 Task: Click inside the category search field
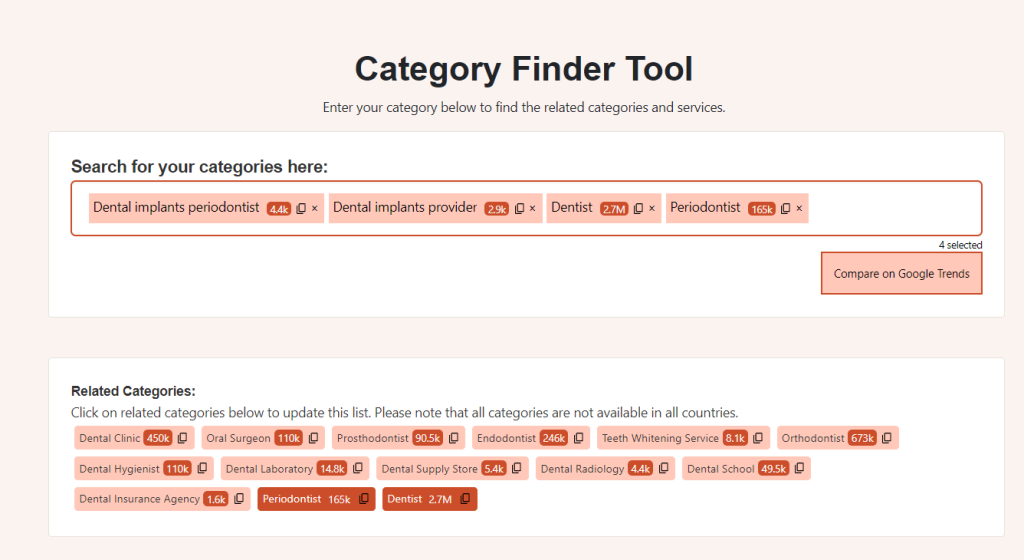point(890,208)
